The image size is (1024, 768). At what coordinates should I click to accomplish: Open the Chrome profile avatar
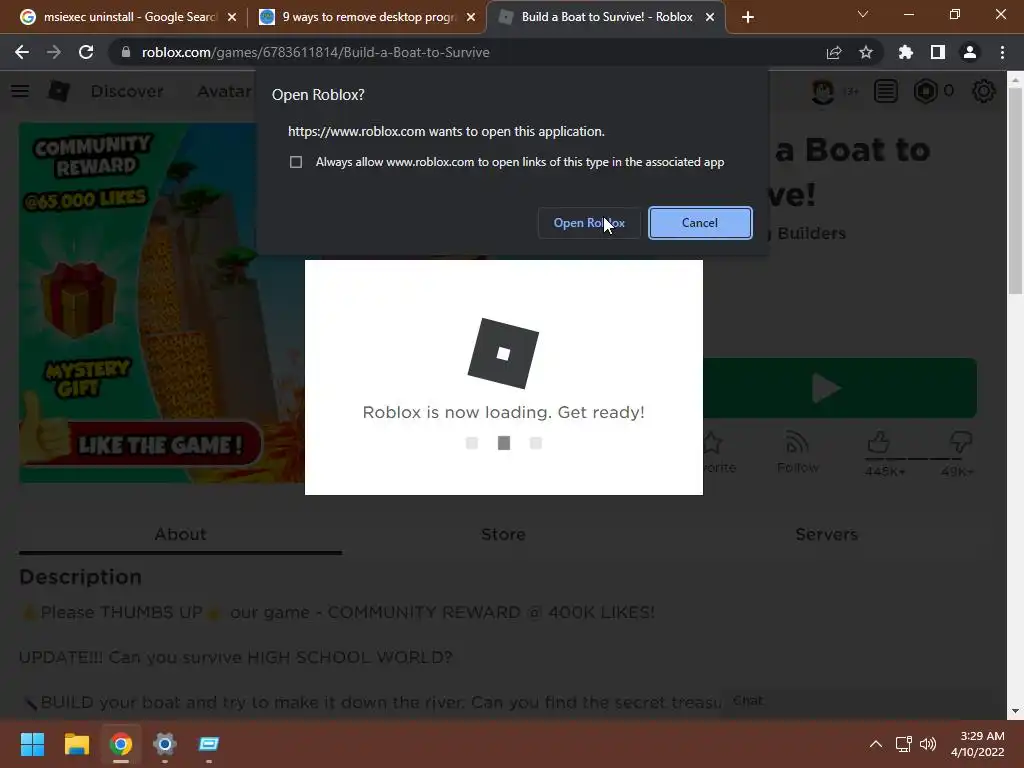970,52
